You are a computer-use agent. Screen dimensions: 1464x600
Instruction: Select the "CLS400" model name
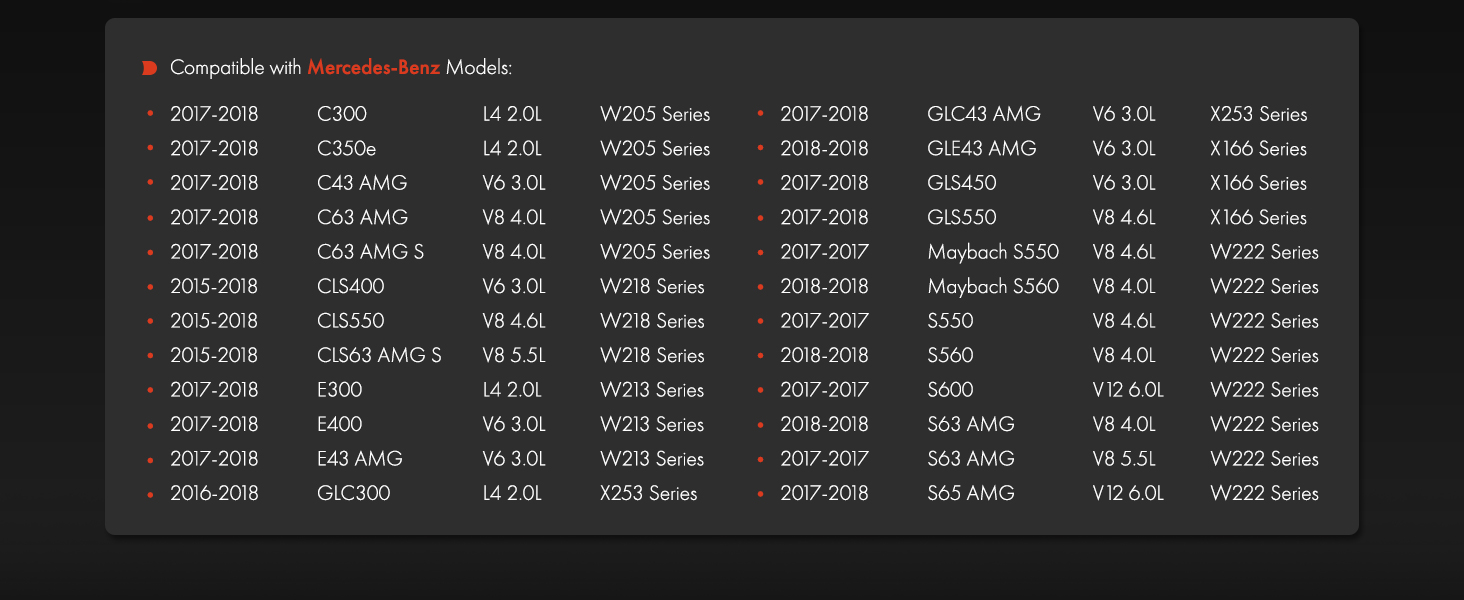351,287
